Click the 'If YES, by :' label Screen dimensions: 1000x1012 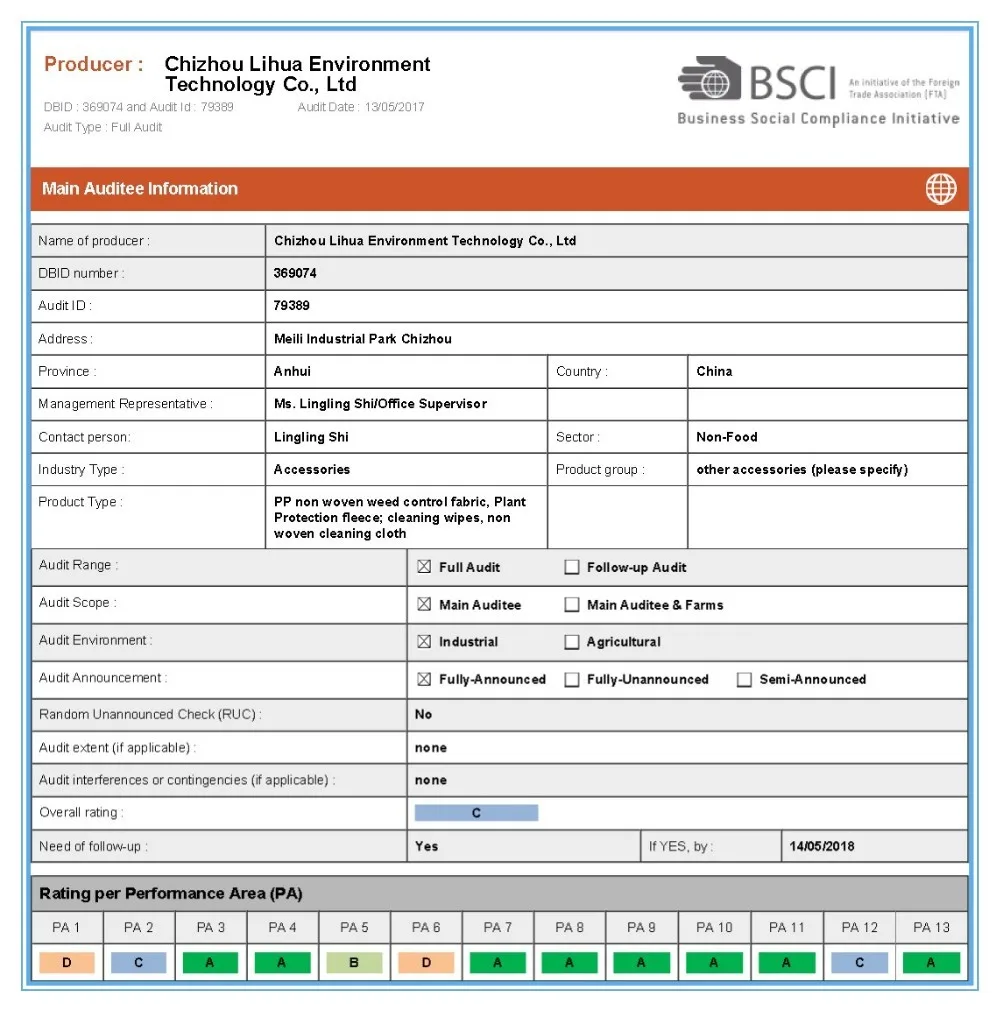[x=681, y=846]
